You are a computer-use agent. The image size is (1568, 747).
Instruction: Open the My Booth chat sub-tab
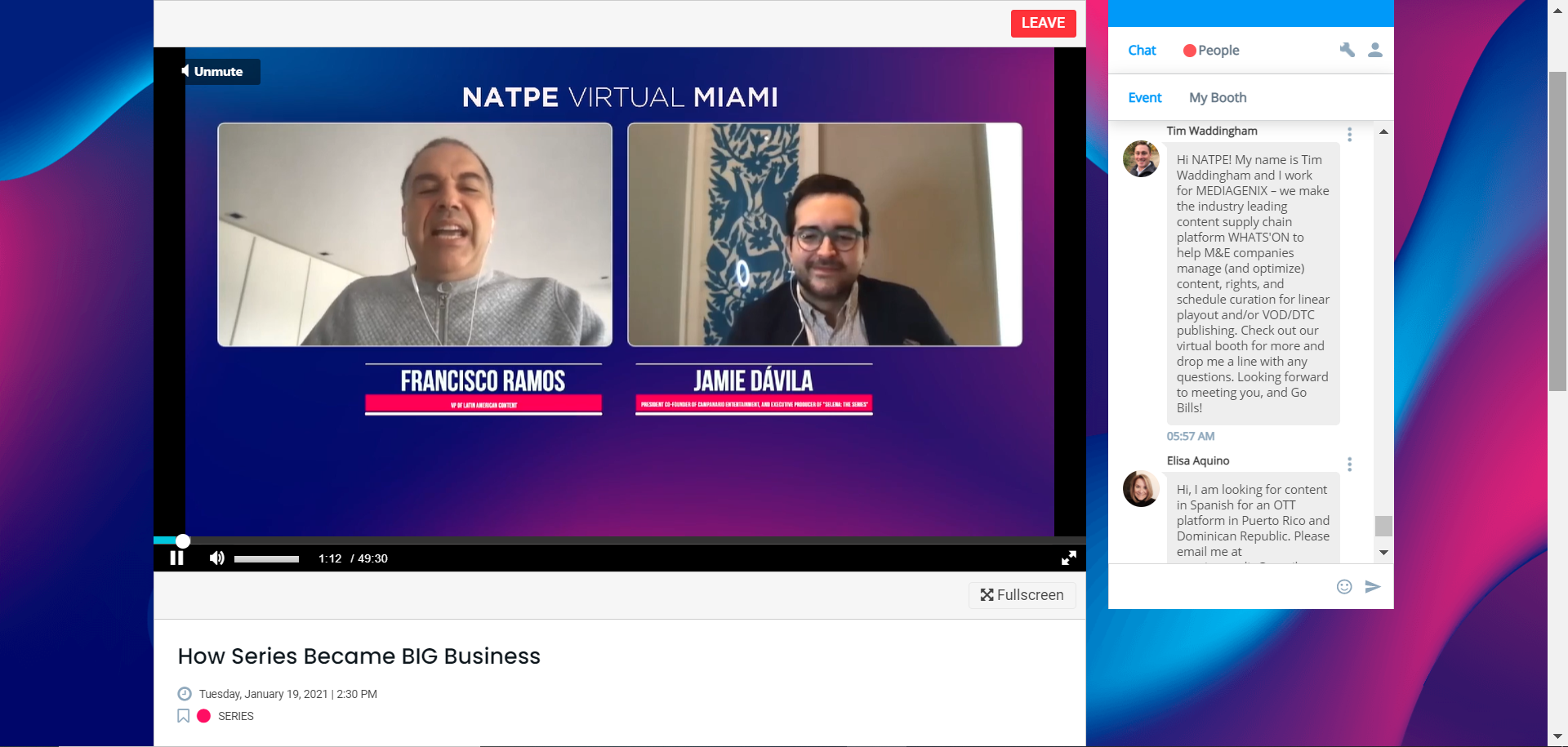click(x=1218, y=98)
